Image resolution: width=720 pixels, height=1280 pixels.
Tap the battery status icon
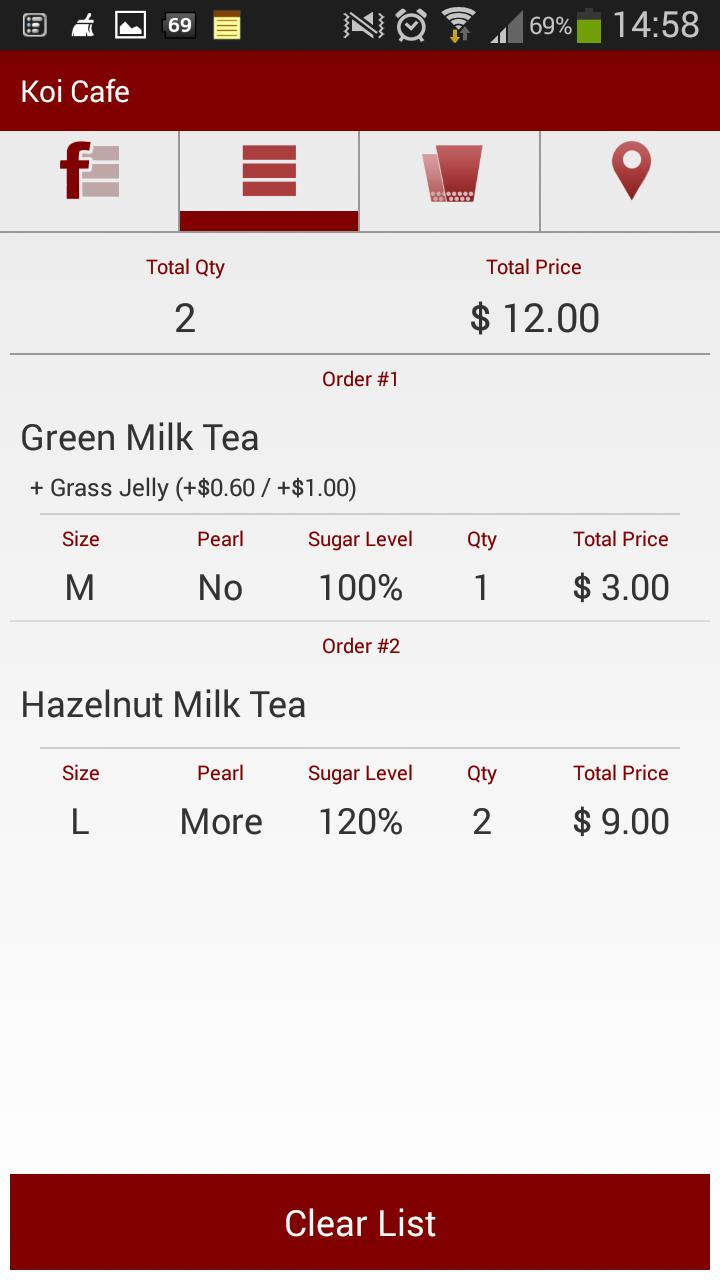pos(590,25)
